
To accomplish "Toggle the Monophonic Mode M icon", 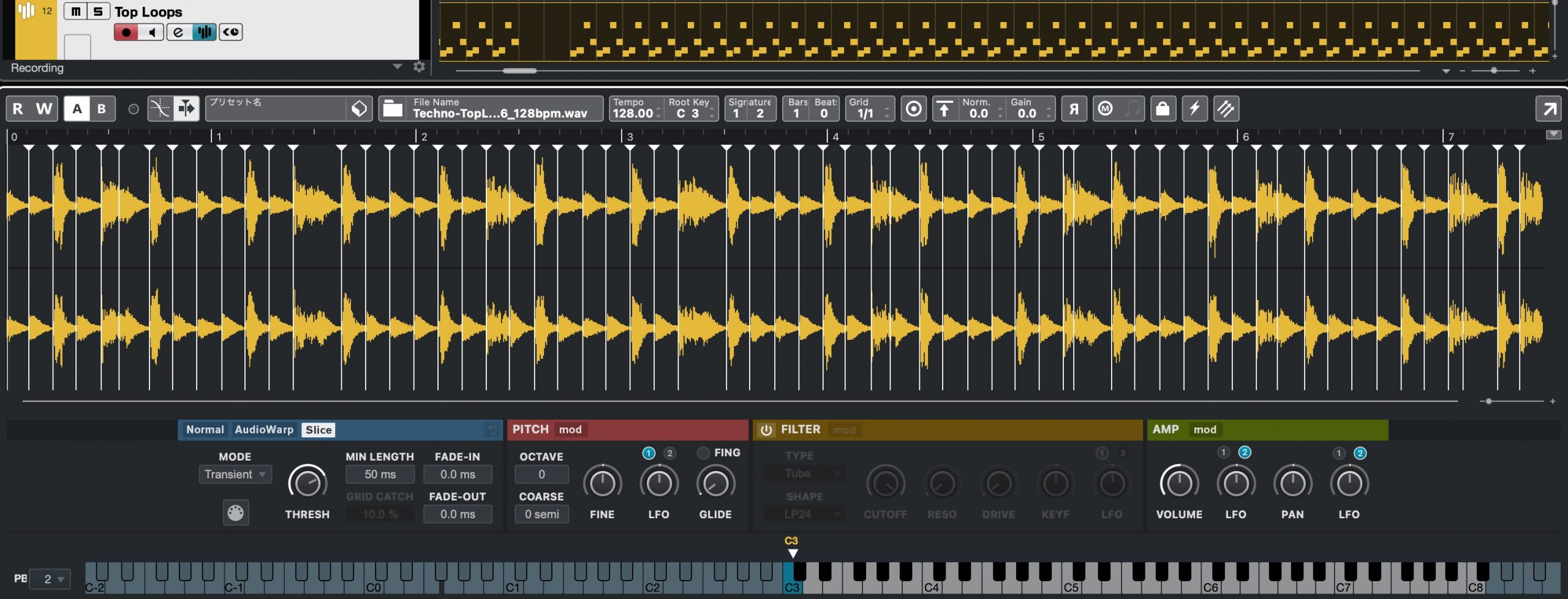I will 1106,109.
